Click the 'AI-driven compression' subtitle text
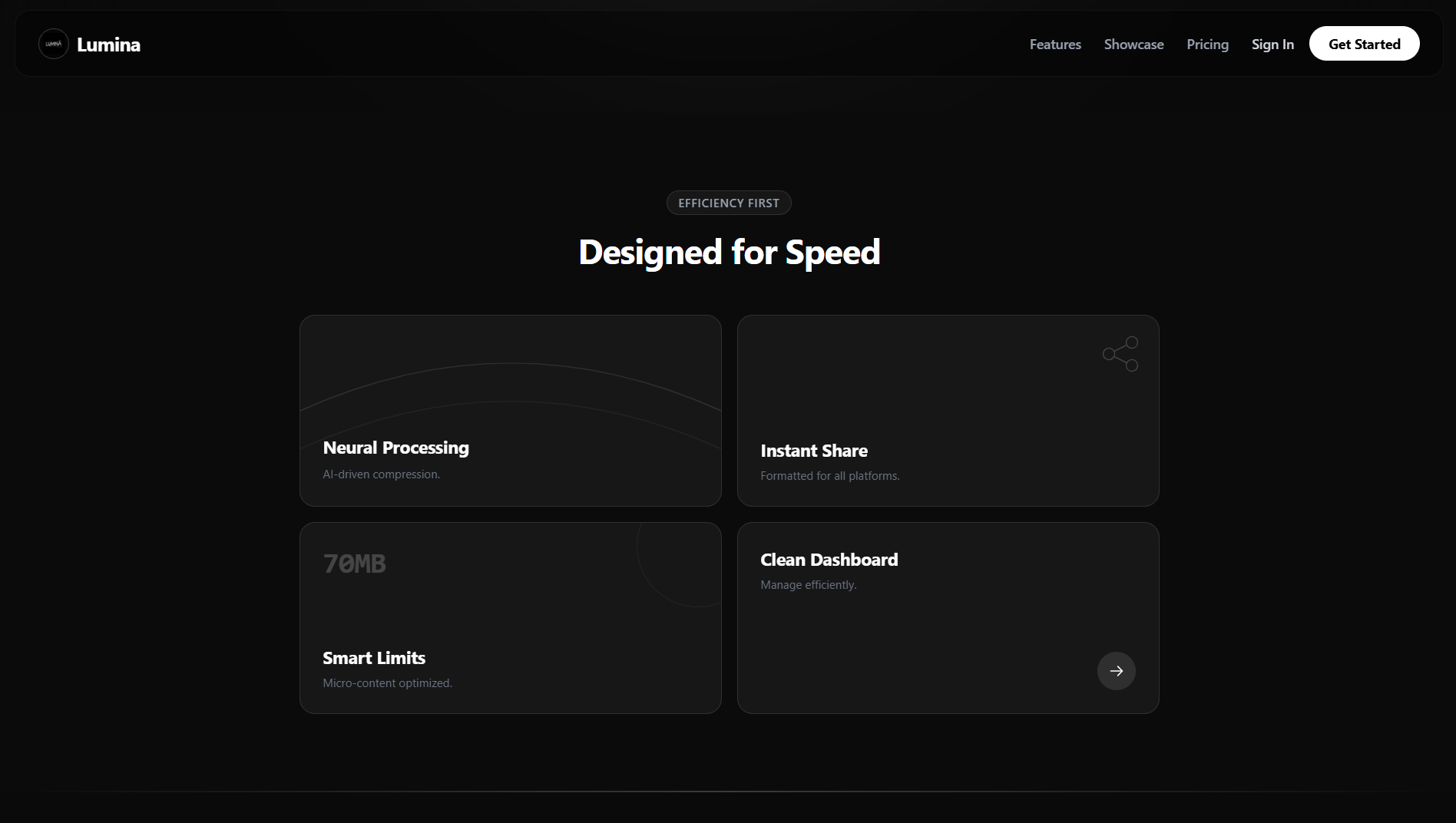1456x823 pixels. [x=382, y=474]
